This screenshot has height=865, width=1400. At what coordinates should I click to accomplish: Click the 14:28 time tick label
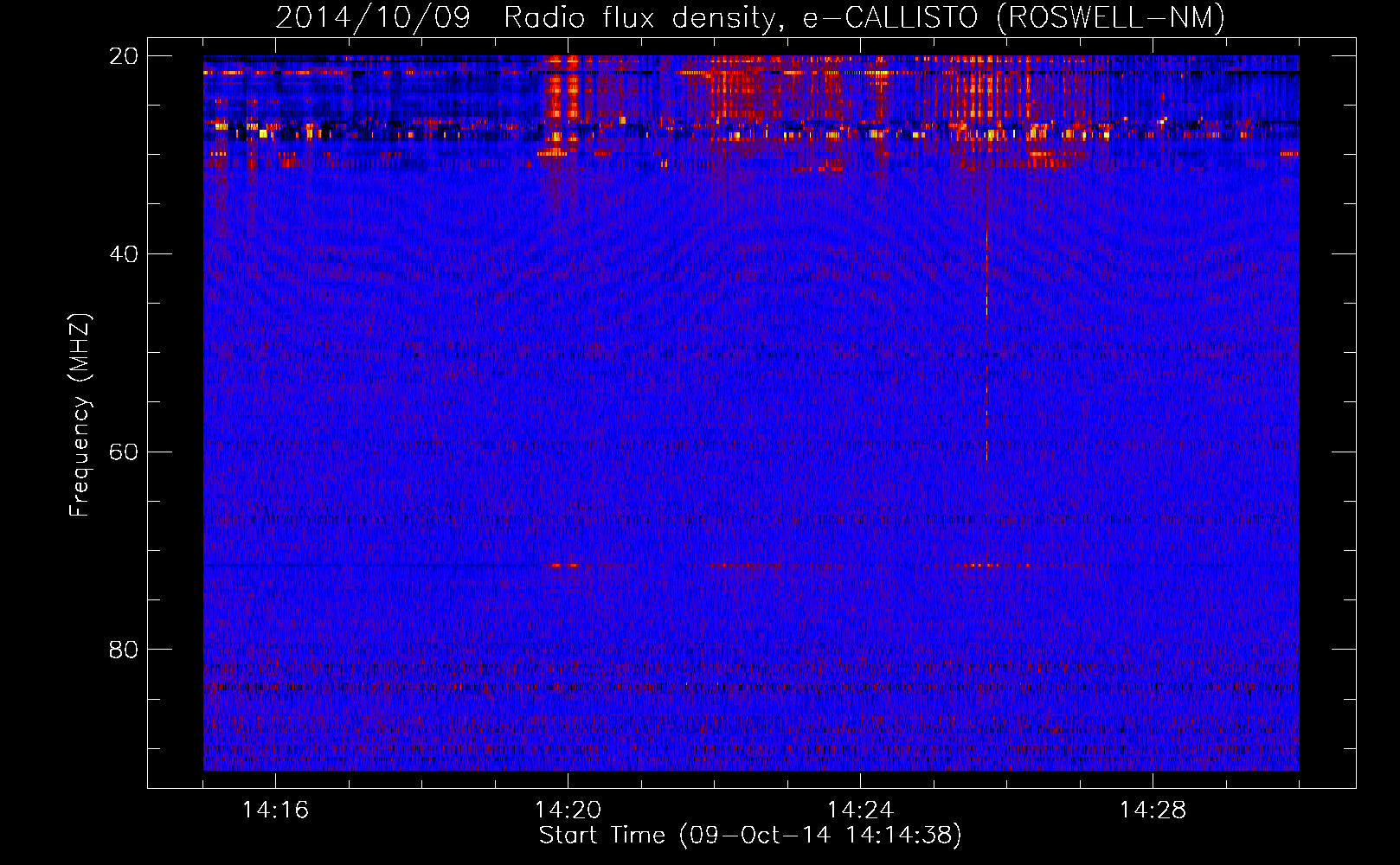1153,811
